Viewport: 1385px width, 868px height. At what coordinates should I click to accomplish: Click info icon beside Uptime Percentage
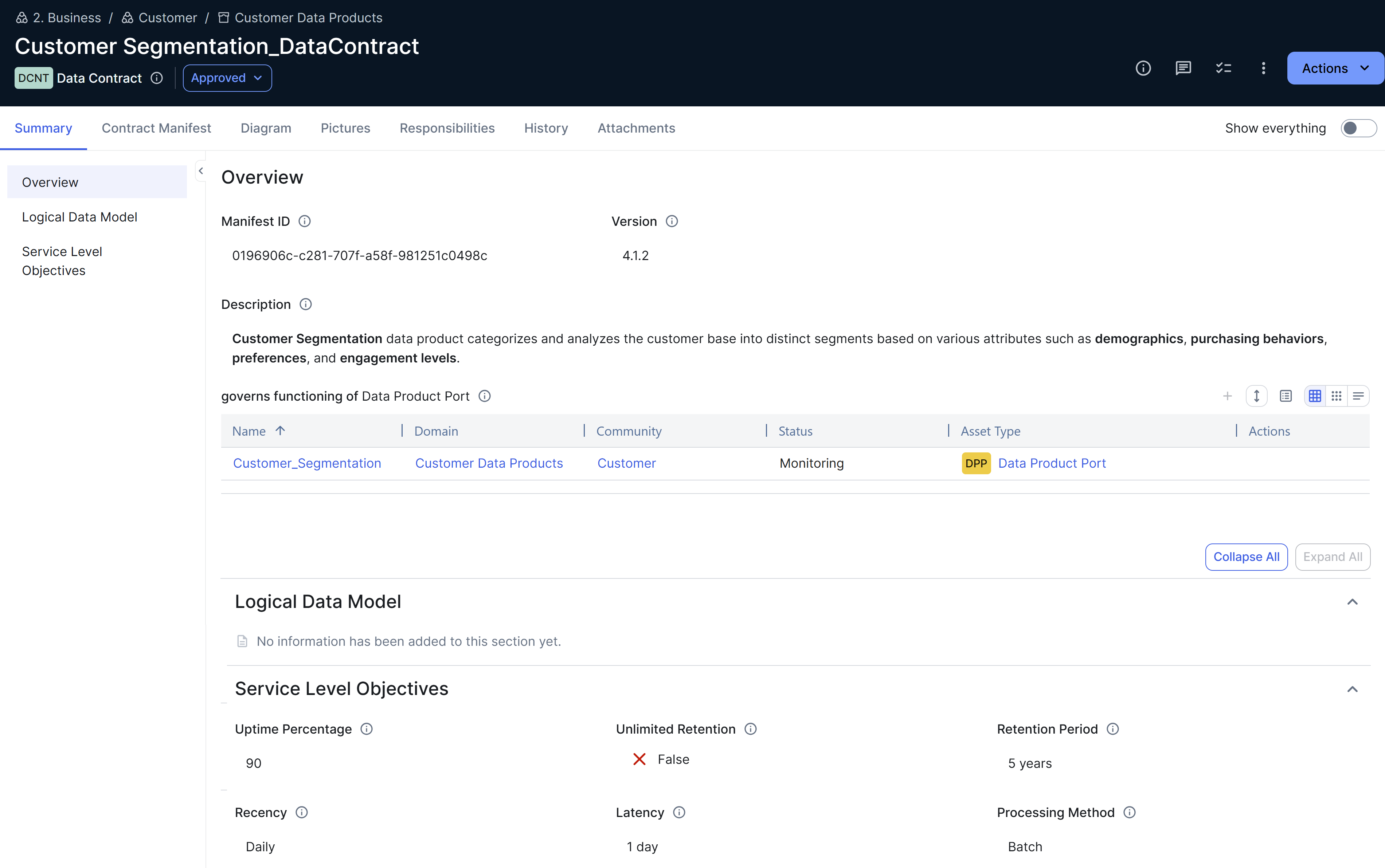coord(366,729)
